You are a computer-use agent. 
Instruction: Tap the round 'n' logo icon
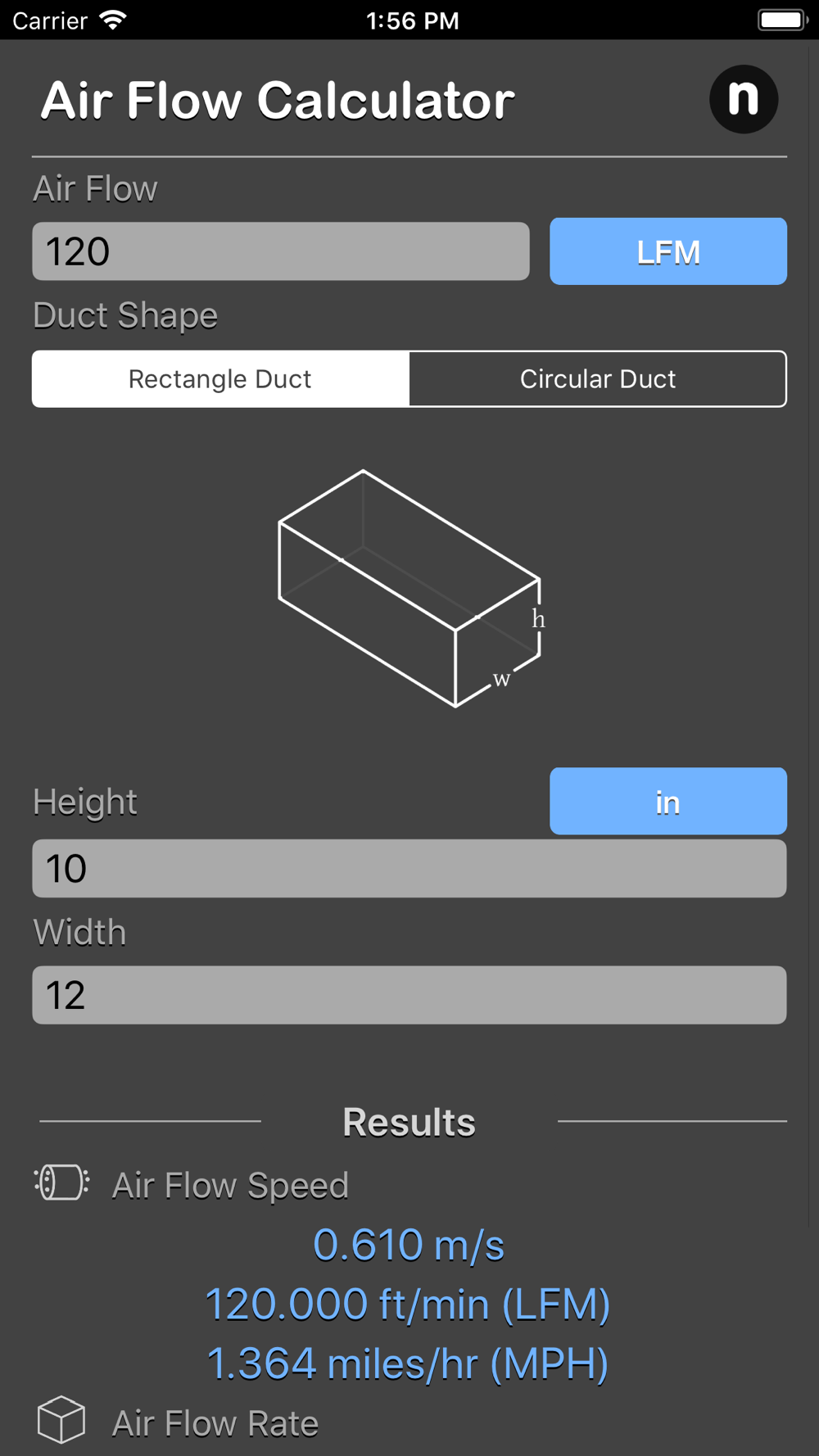(744, 100)
